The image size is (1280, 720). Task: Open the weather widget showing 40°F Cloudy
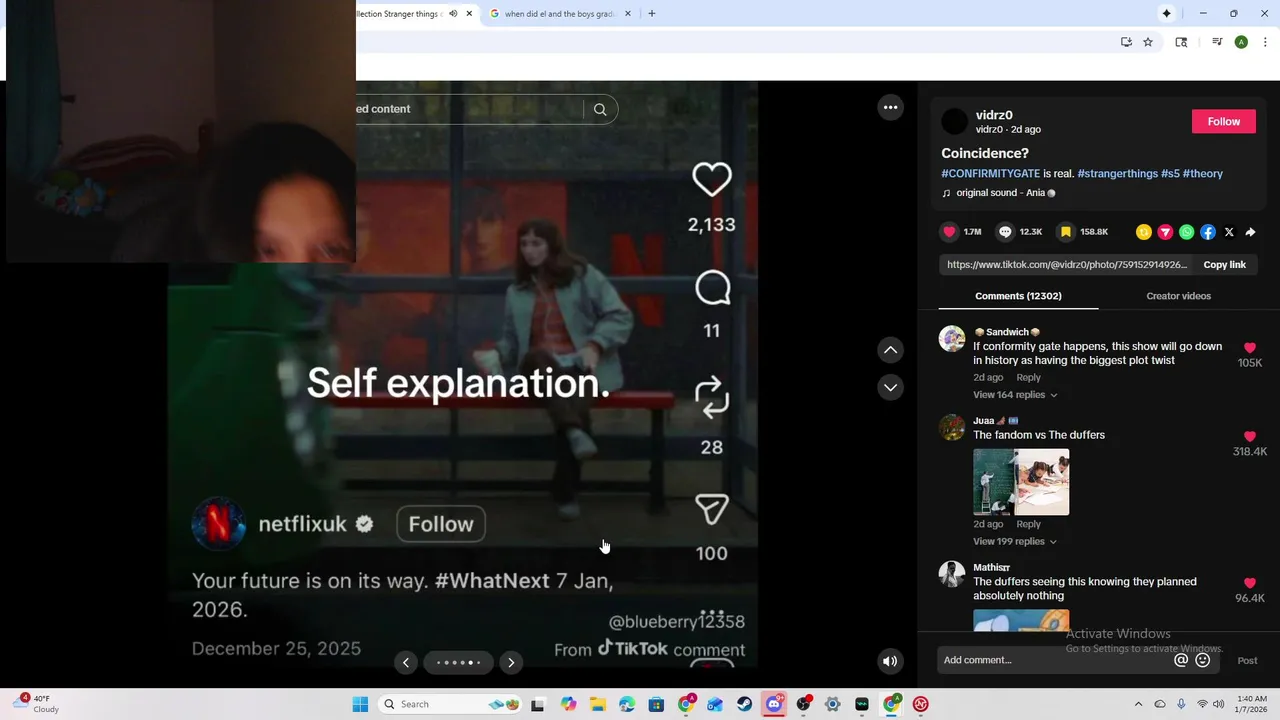[37, 704]
